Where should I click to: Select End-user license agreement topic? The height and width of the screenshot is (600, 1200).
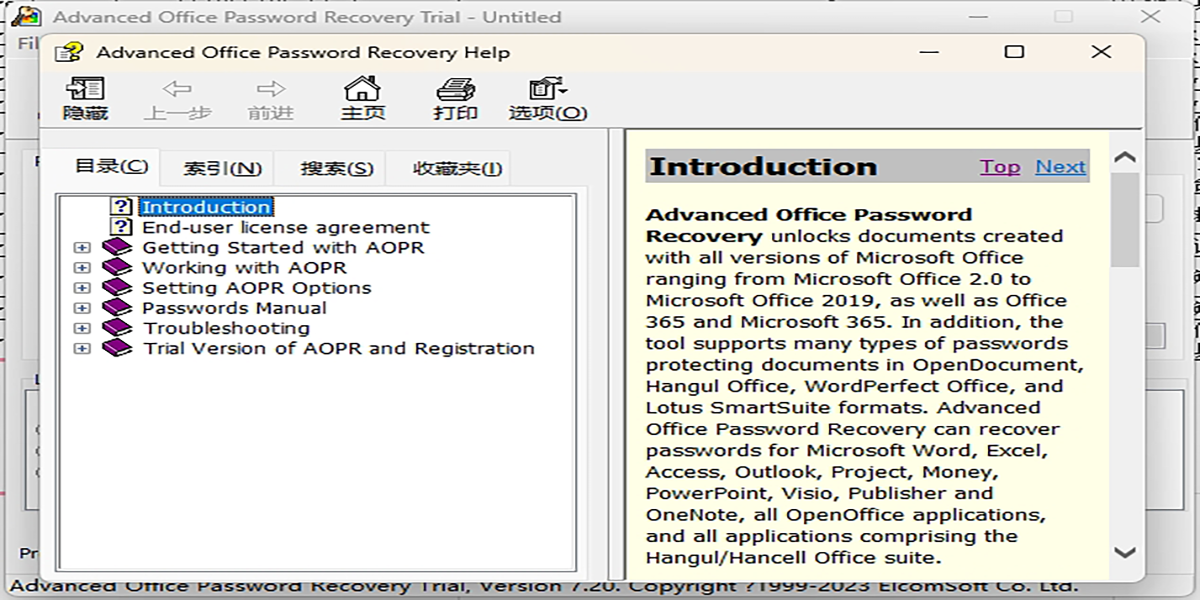[x=285, y=227]
